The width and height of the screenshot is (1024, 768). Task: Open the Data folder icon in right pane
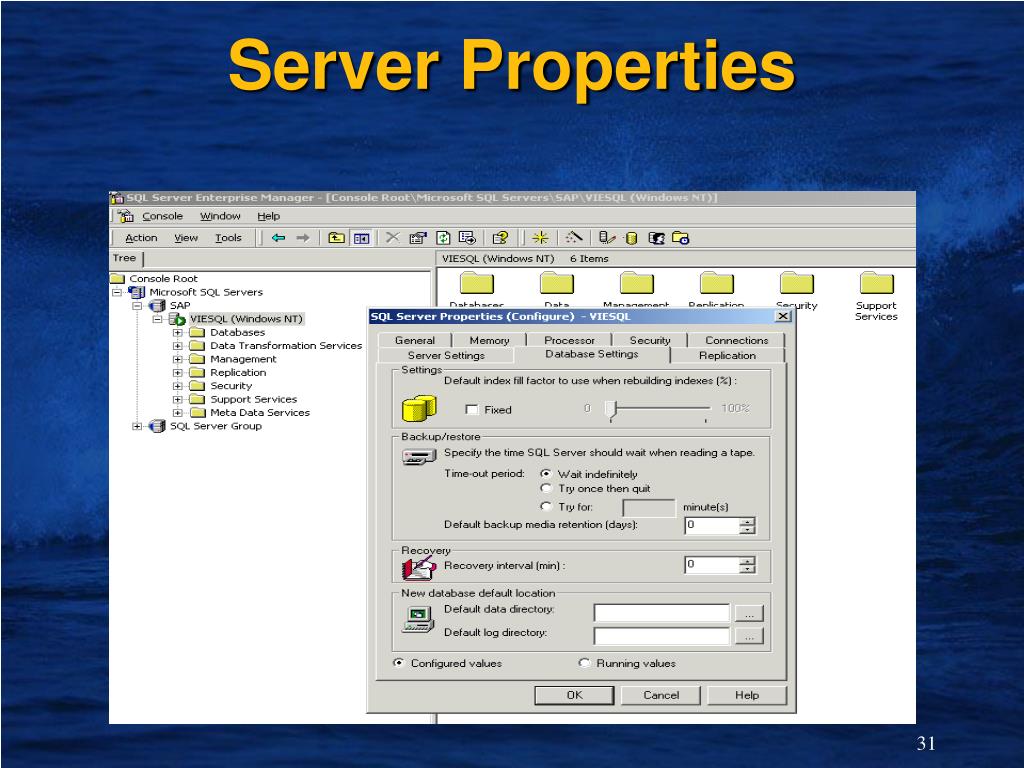[x=557, y=283]
